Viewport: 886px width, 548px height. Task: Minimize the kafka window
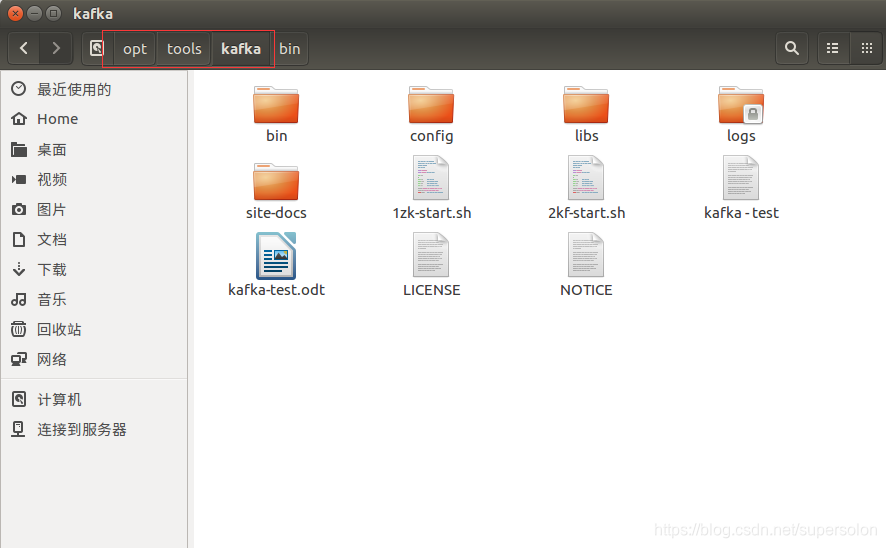[34, 13]
